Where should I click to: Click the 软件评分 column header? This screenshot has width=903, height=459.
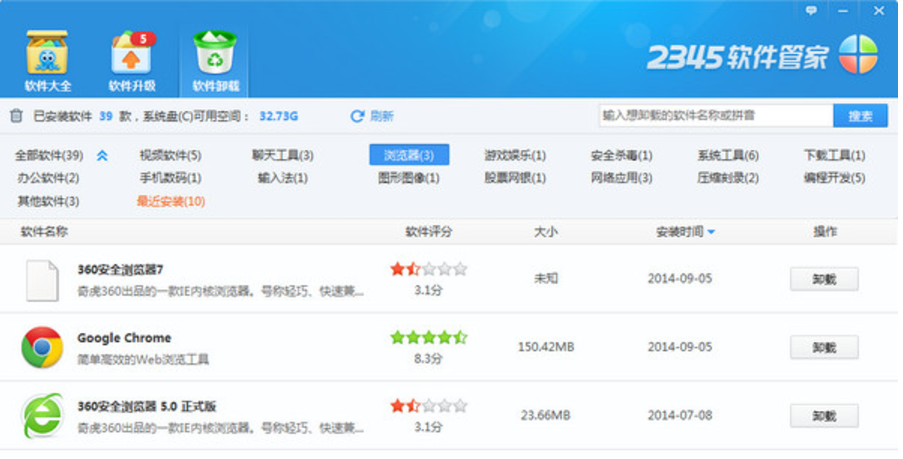coord(428,232)
